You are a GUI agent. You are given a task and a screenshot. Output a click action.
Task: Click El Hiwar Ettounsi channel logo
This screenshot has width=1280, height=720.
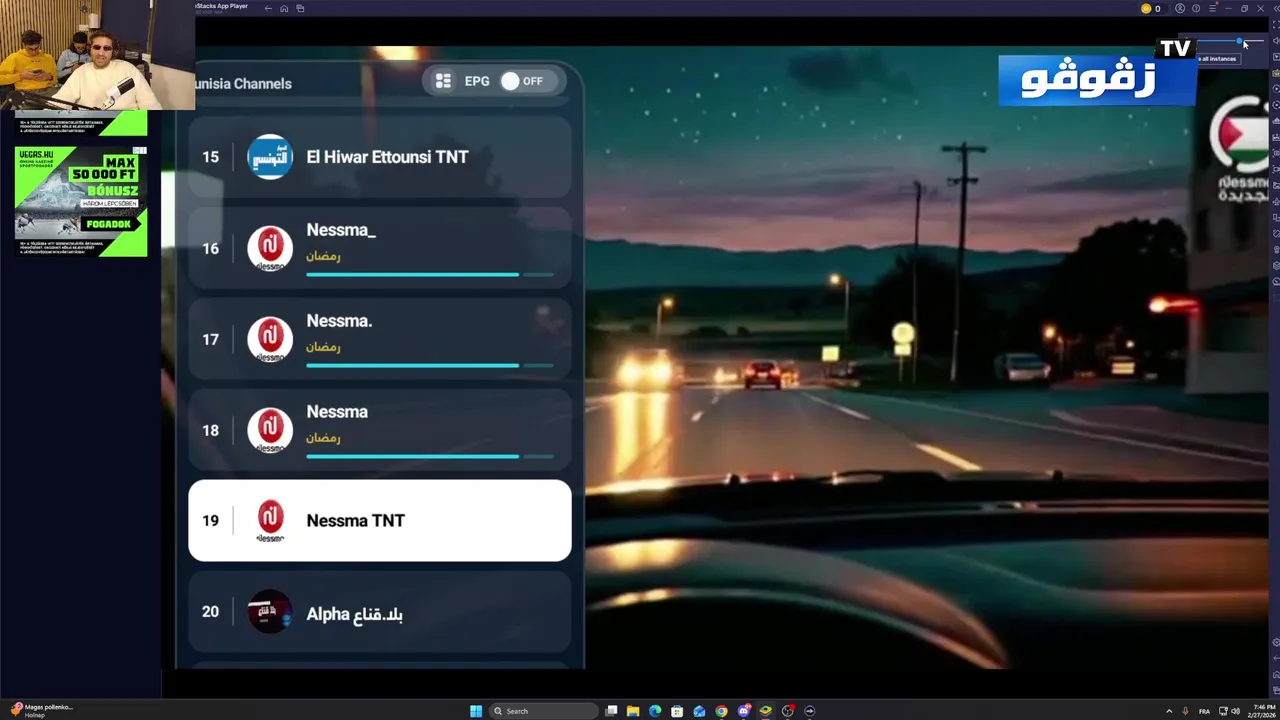click(x=270, y=157)
